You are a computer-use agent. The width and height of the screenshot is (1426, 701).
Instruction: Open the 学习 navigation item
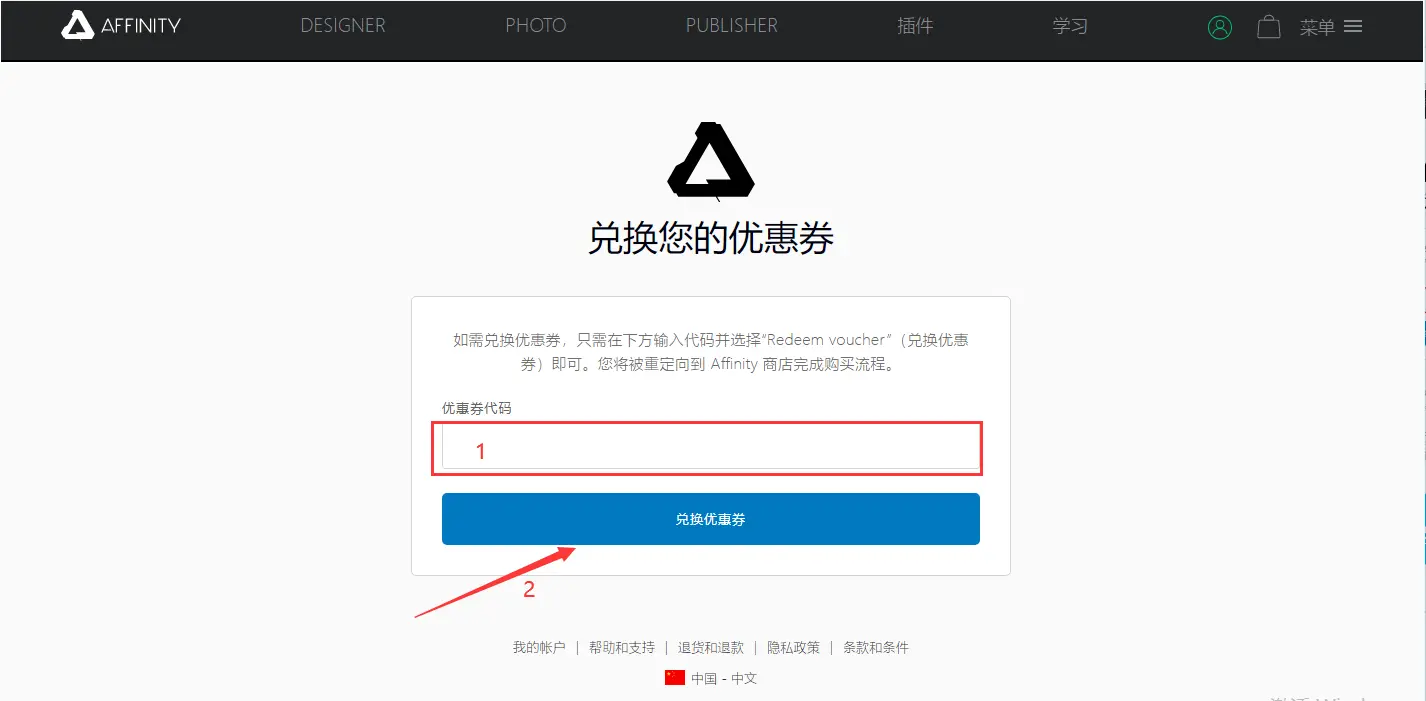tap(1070, 27)
